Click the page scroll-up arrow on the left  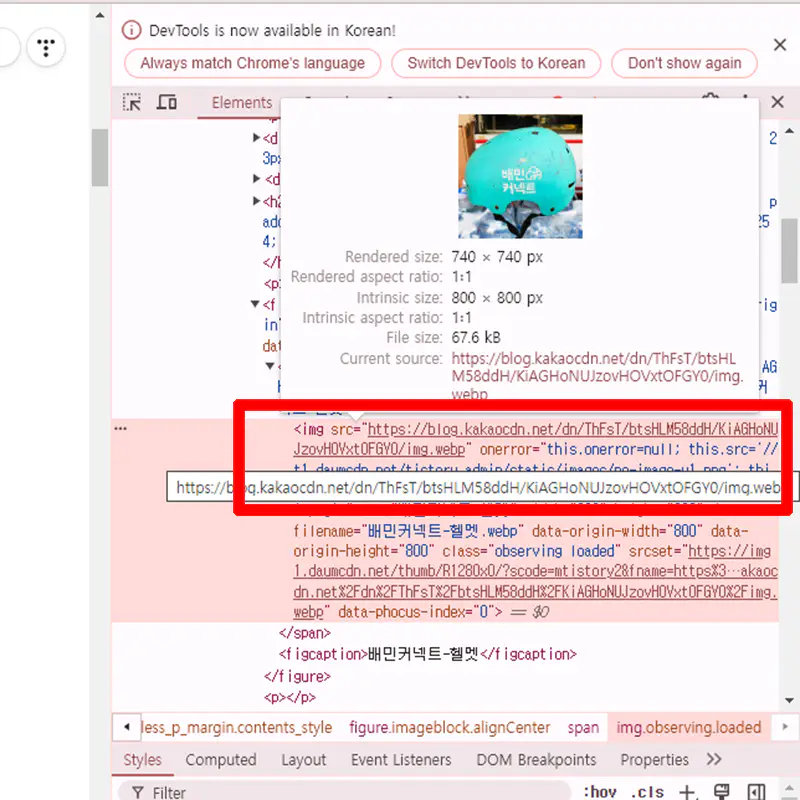point(100,15)
